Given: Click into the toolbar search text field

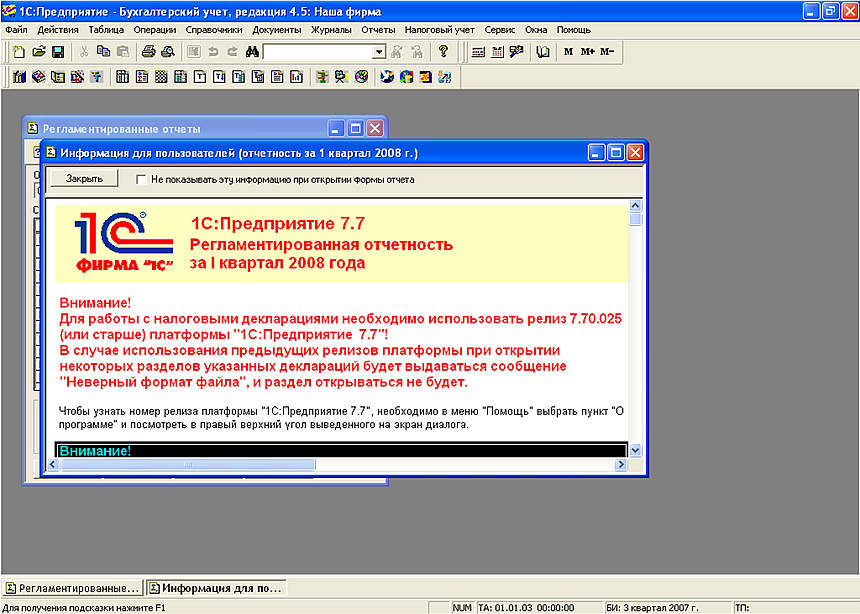Looking at the screenshot, I should point(319,52).
